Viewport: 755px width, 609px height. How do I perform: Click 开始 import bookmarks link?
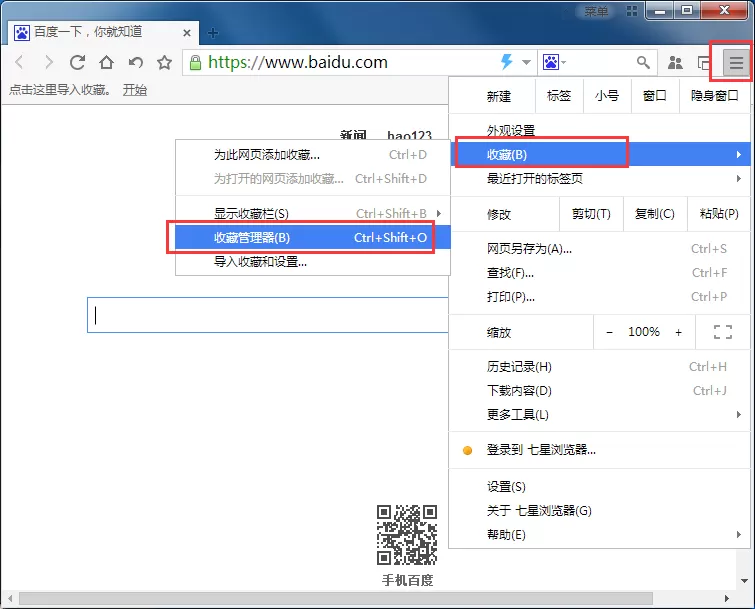pyautogui.click(x=135, y=90)
